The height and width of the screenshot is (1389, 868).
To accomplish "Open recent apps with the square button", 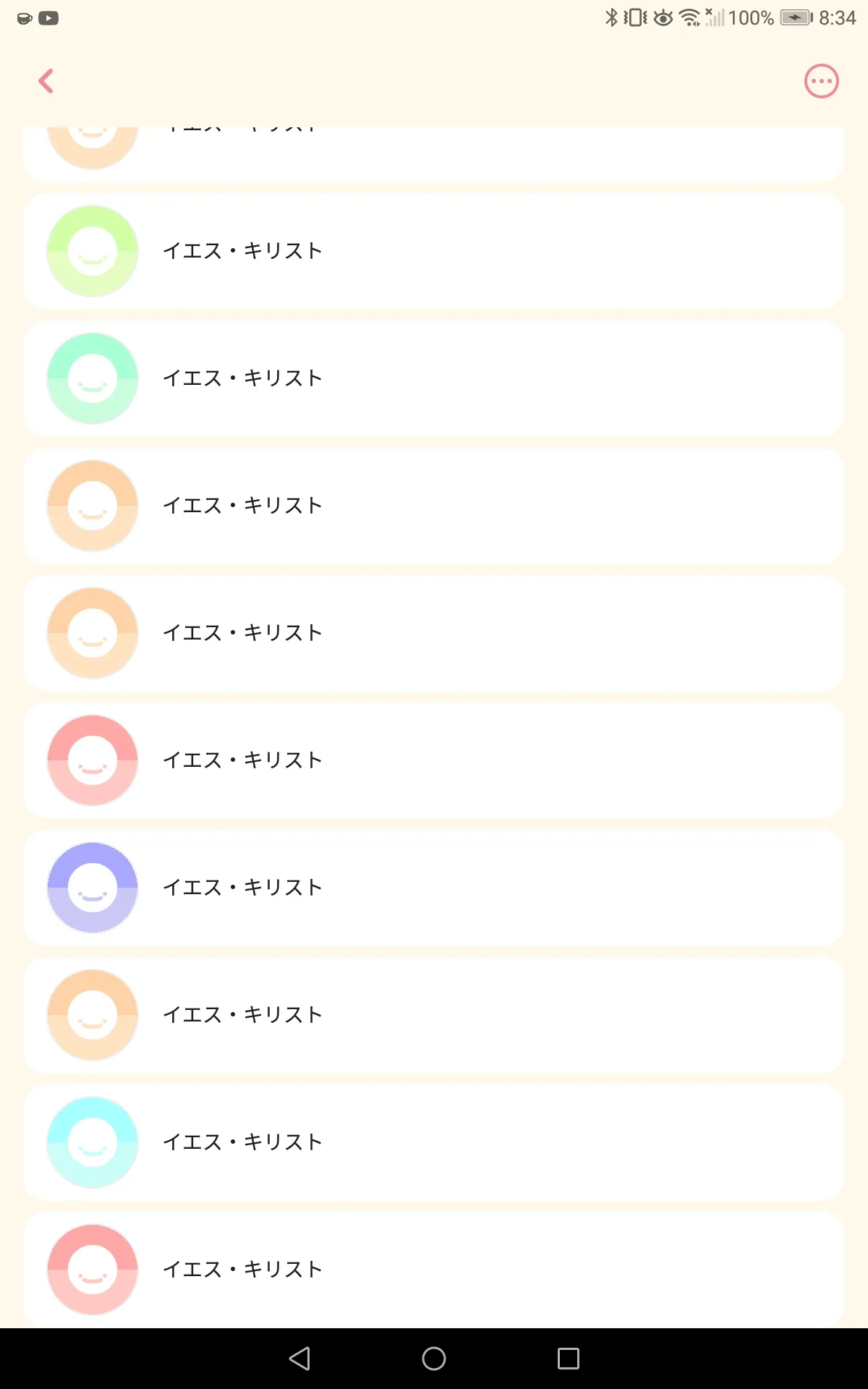I will pos(569,1359).
